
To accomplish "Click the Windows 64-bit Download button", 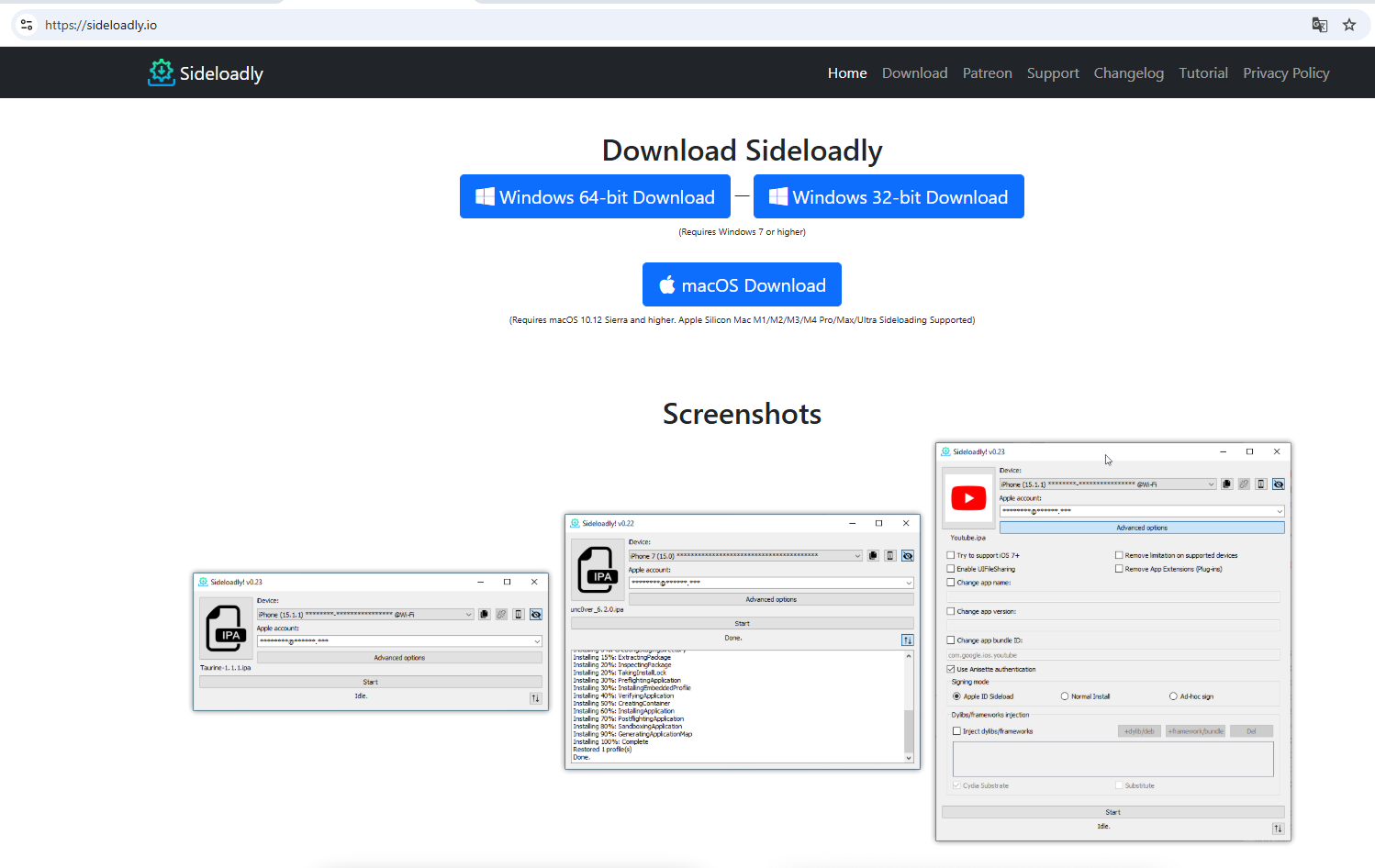I will pos(595,196).
